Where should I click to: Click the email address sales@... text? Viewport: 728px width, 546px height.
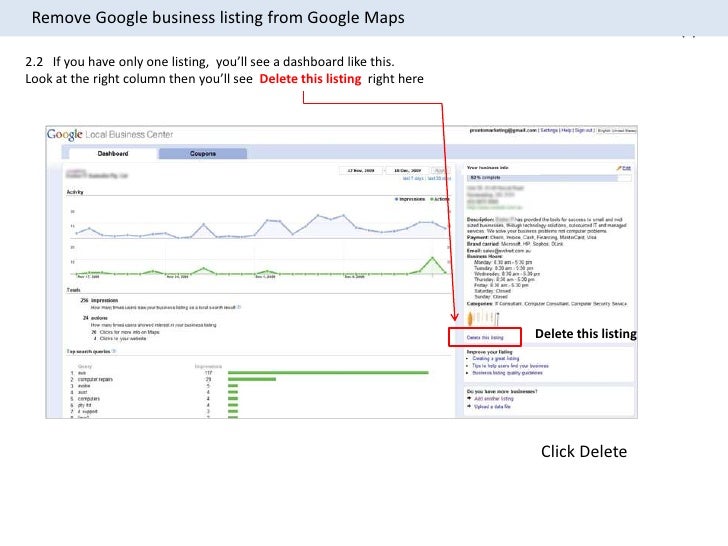tap(507, 251)
